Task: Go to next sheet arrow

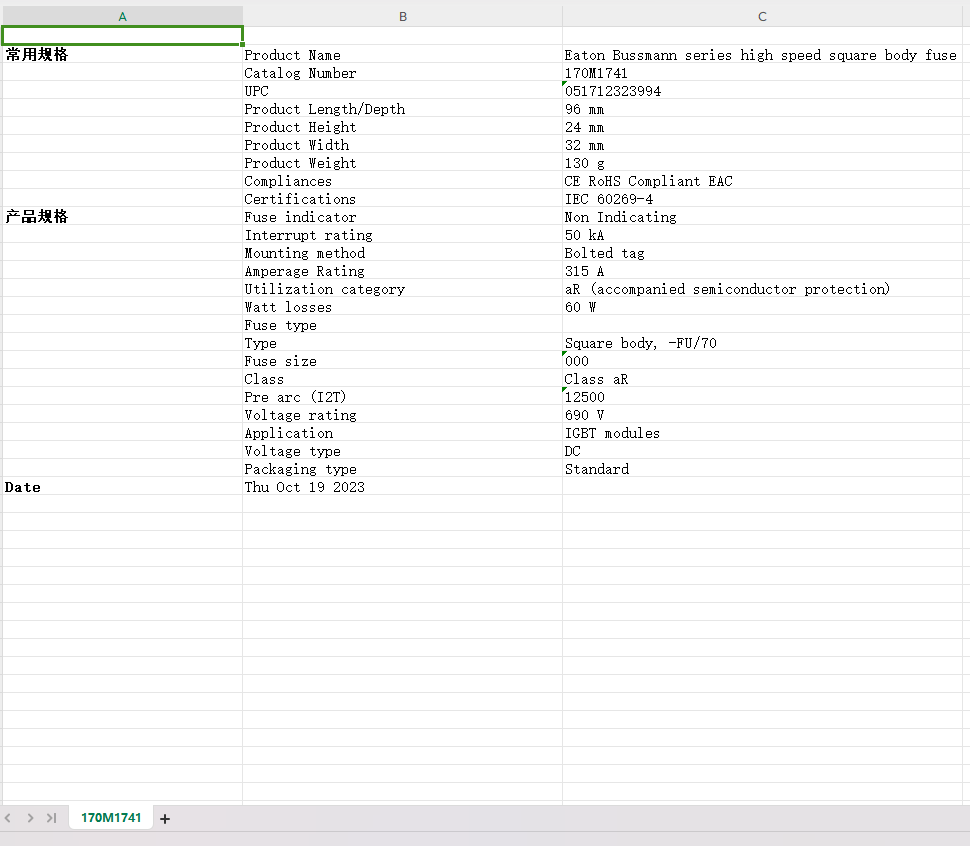Action: 30,818
